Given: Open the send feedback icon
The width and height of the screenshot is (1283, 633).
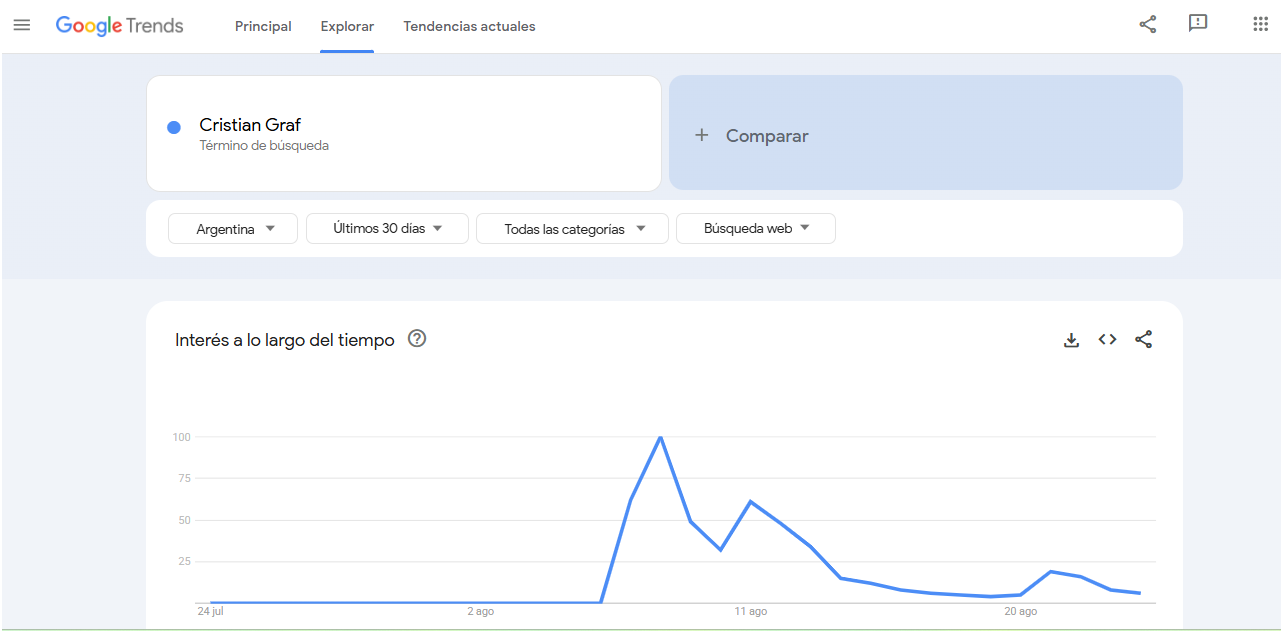Looking at the screenshot, I should click(1198, 24).
